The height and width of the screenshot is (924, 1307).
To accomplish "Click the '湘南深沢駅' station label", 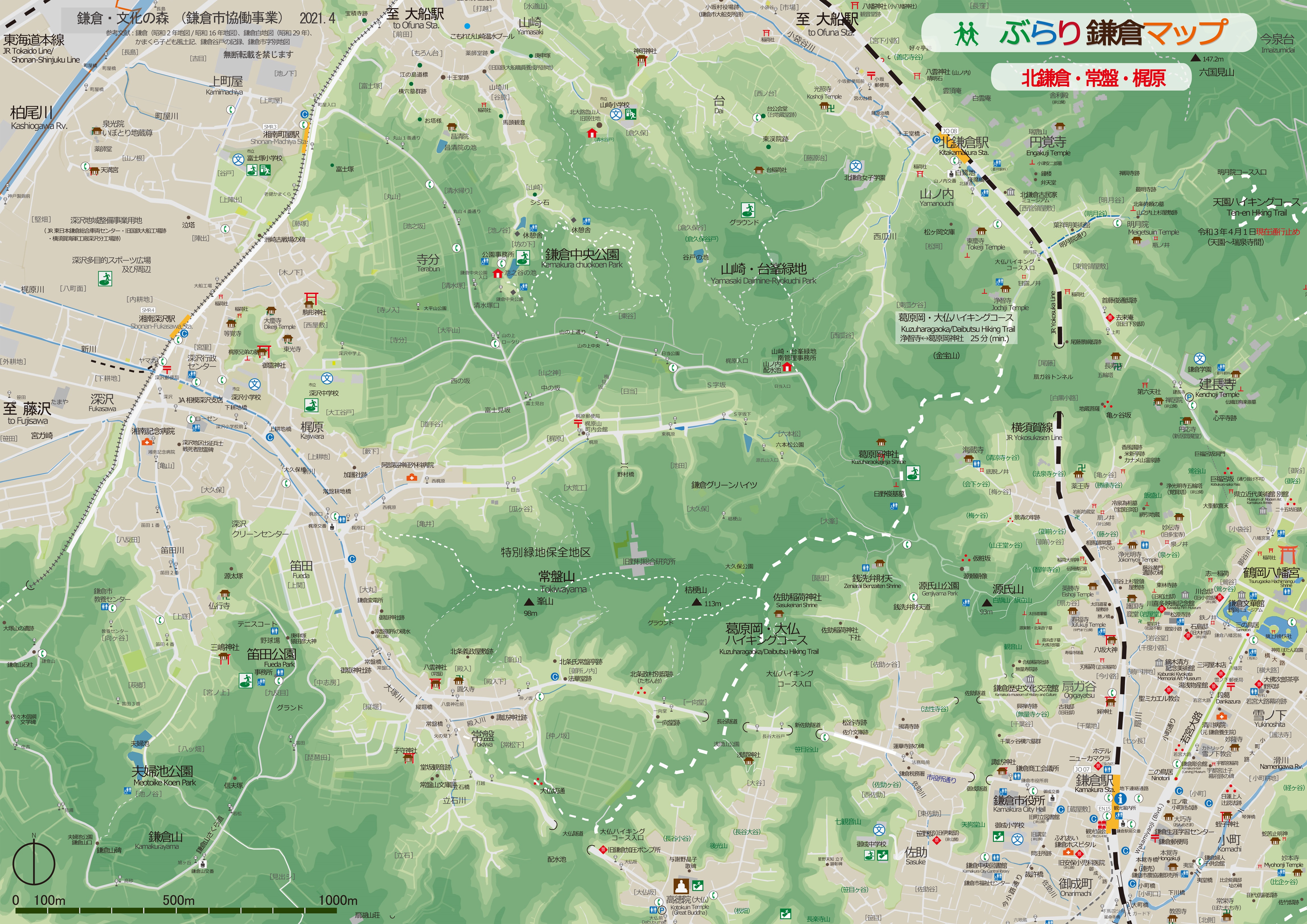I will click(157, 319).
